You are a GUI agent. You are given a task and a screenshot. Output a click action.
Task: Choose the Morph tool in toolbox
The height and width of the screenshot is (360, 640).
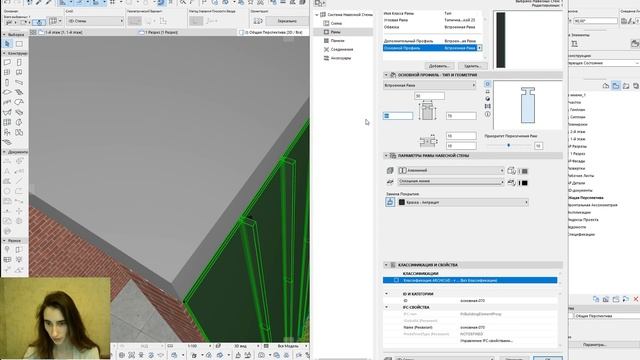[19, 122]
